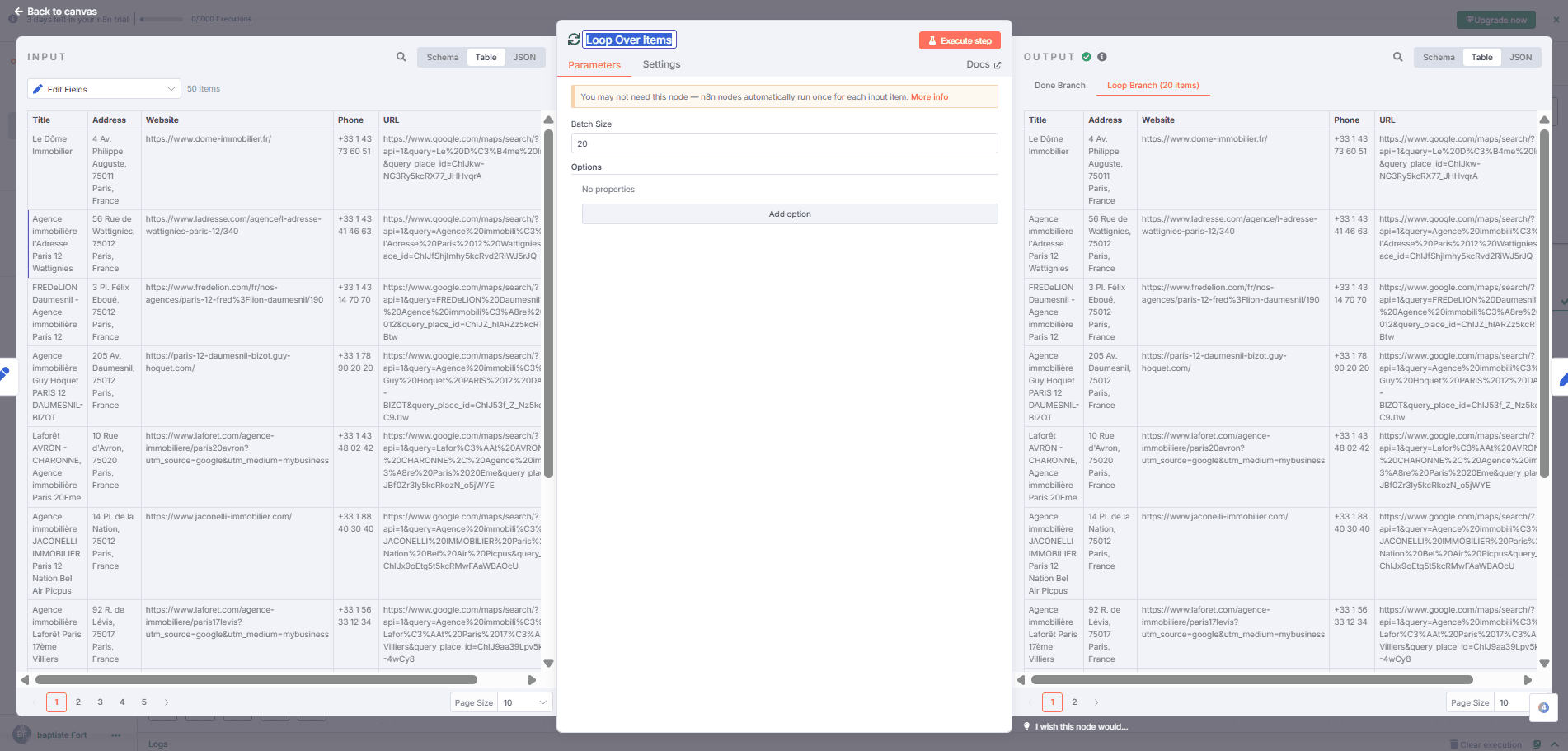Open the Settings tab
The width and height of the screenshot is (1568, 751).
click(x=661, y=64)
